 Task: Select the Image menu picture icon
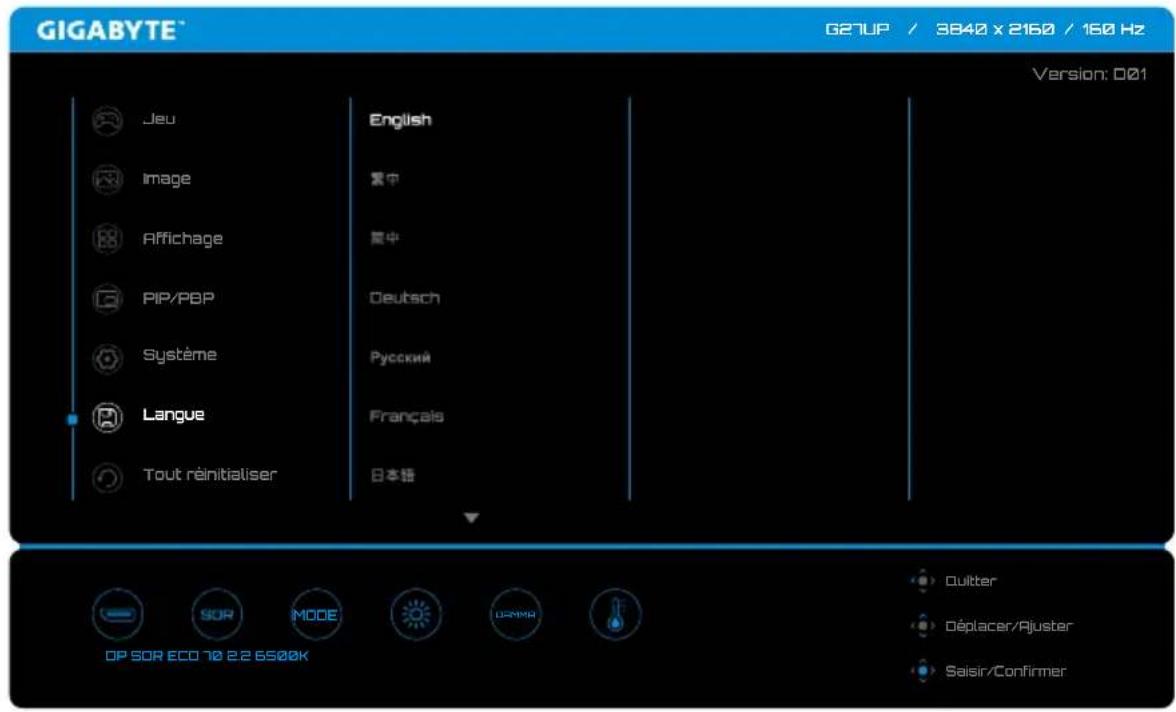coord(107,179)
